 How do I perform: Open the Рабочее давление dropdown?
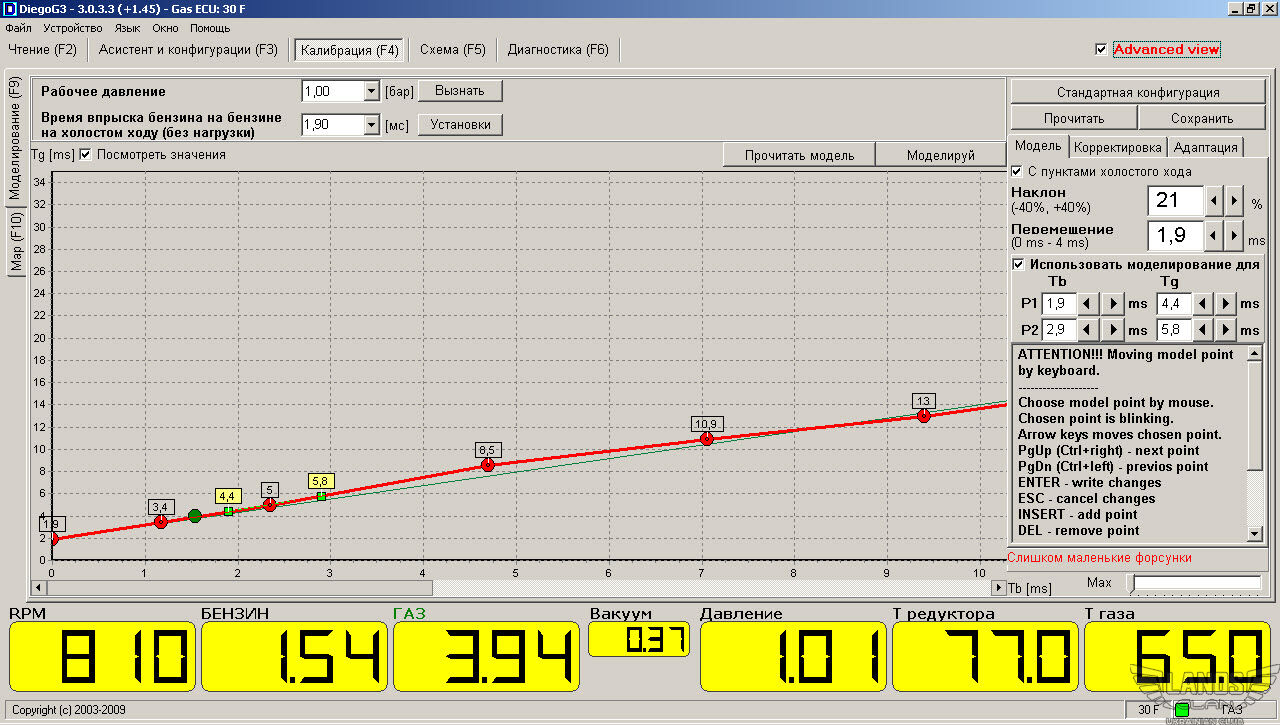point(371,92)
